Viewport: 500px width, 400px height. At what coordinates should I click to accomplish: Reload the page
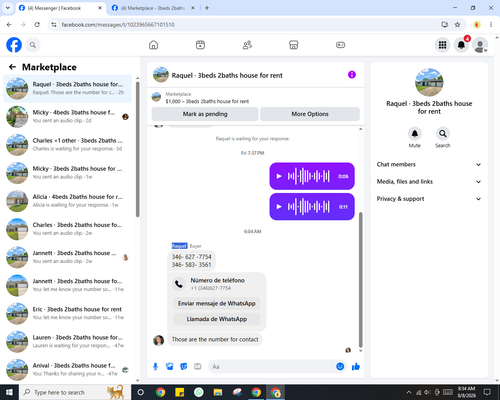37,25
